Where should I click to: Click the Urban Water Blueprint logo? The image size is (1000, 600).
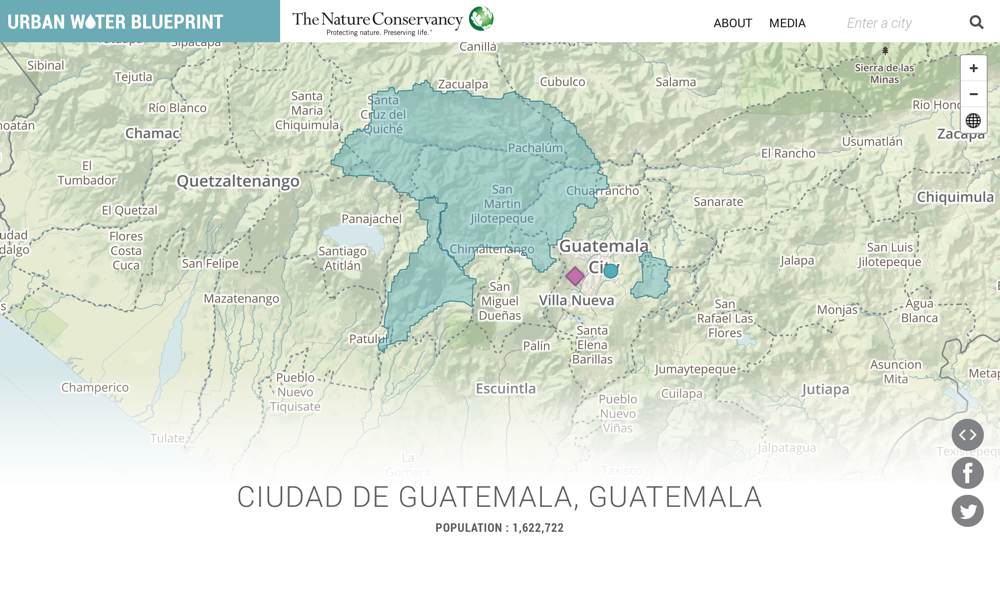(115, 22)
